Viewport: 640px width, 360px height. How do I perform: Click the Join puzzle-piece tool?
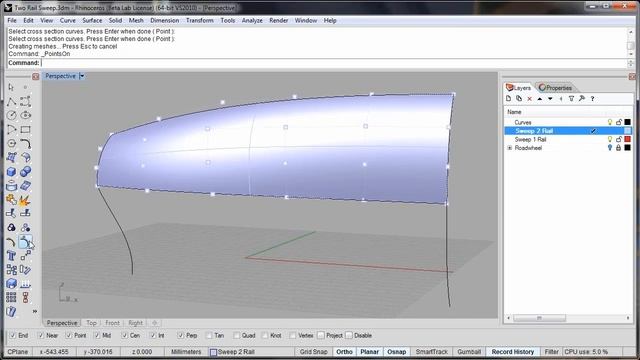[x=11, y=200]
